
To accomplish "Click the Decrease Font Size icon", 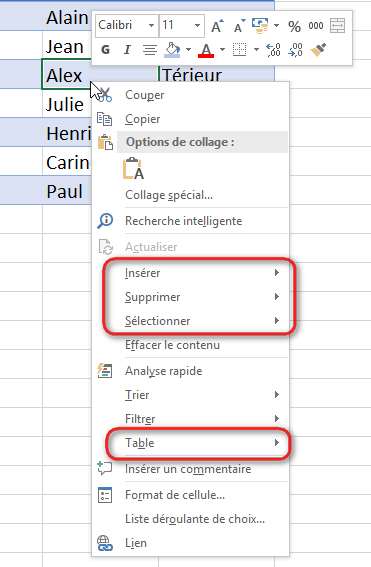I will (x=239, y=26).
